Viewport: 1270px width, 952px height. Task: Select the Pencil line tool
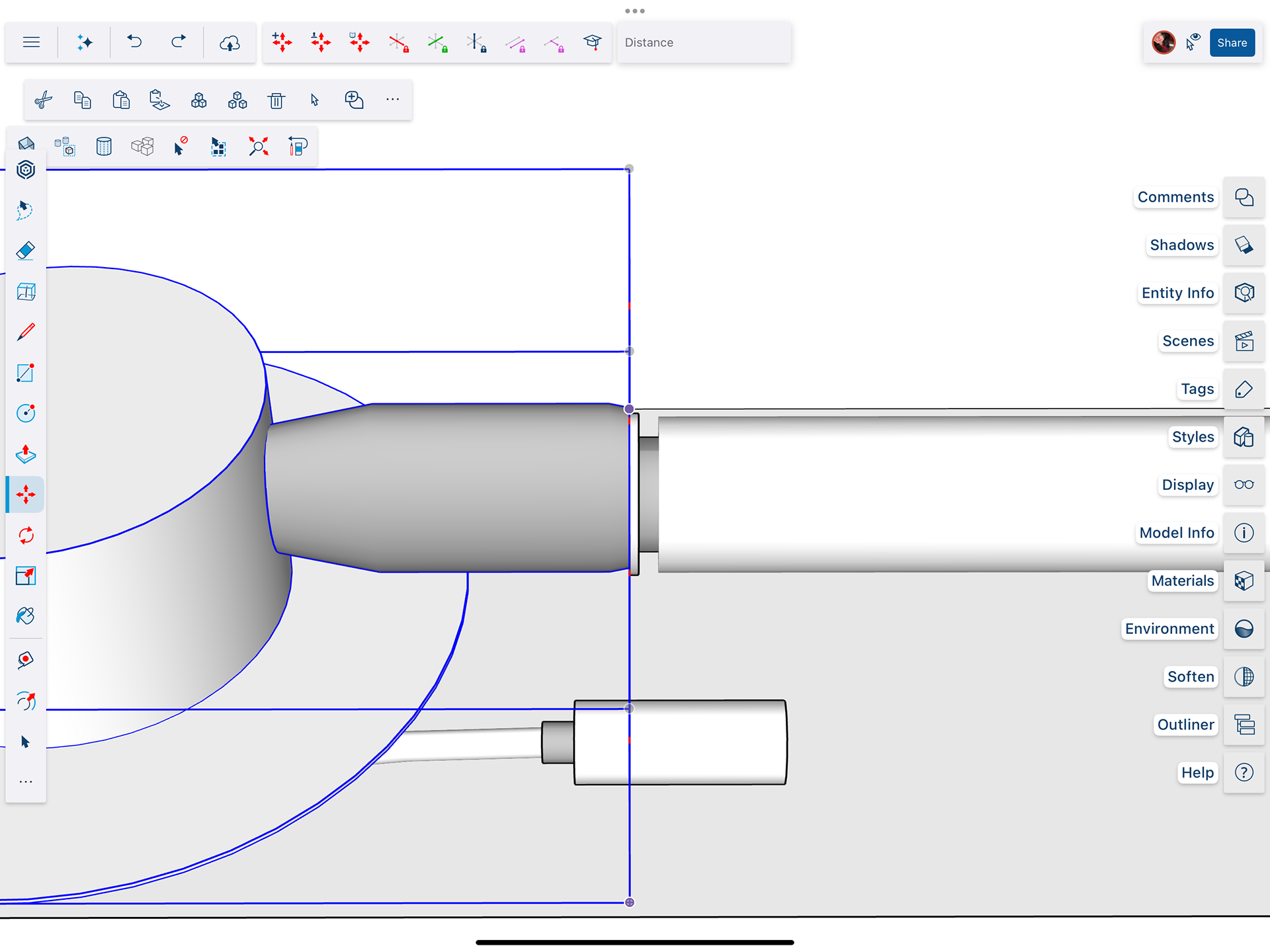coord(25,332)
